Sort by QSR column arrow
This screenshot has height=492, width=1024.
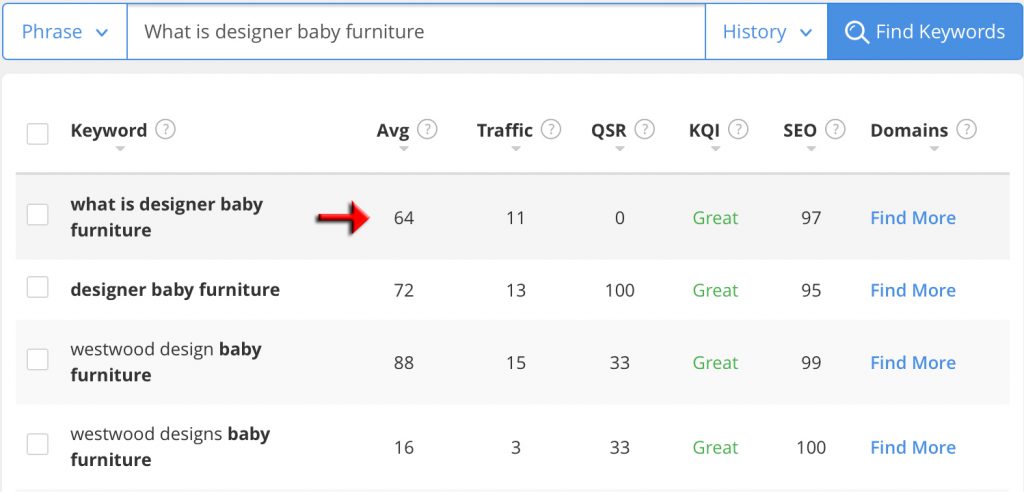(x=620, y=149)
